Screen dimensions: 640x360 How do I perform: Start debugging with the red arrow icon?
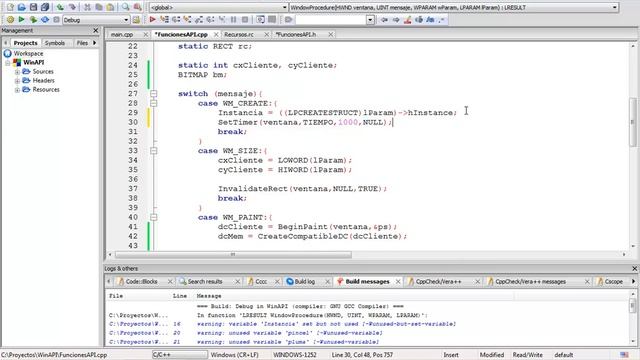pyautogui.click(x=153, y=20)
